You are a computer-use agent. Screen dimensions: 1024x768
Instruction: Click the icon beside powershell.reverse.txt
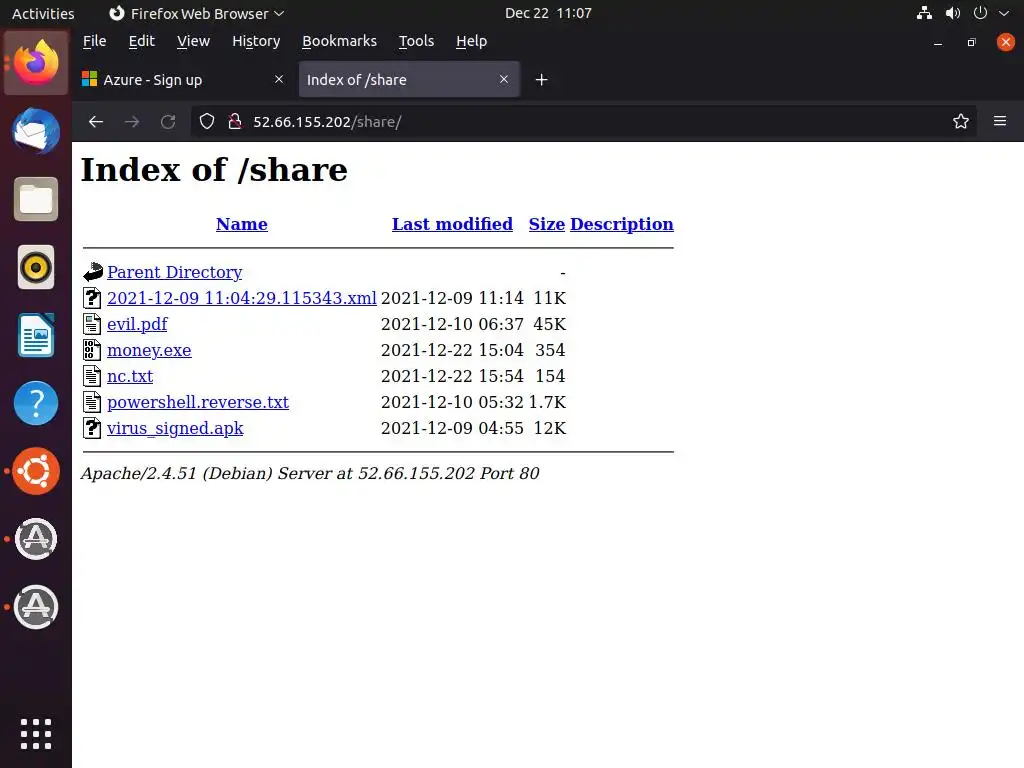pos(92,402)
